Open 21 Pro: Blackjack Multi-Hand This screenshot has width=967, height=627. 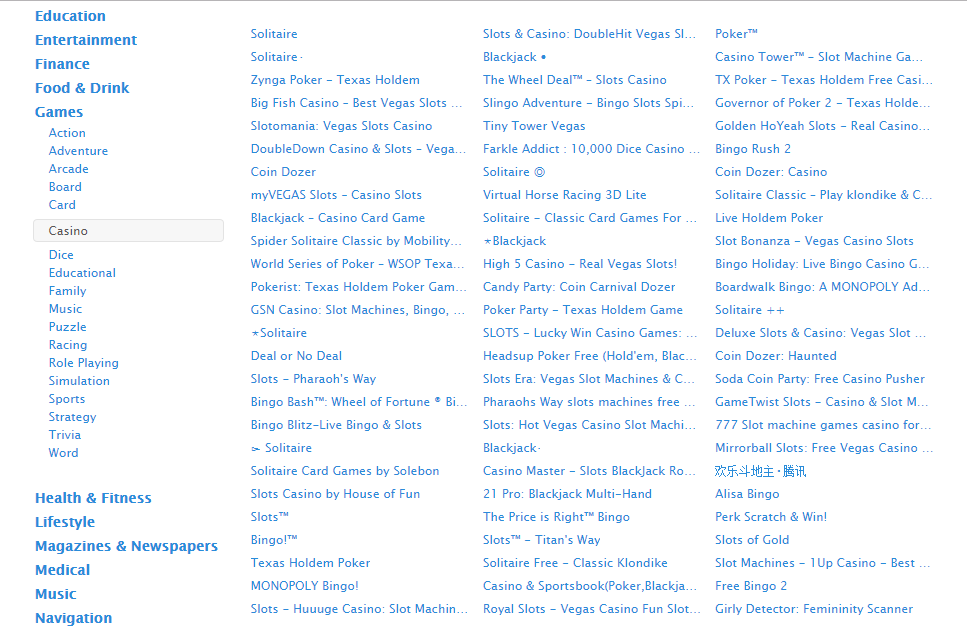coord(567,494)
